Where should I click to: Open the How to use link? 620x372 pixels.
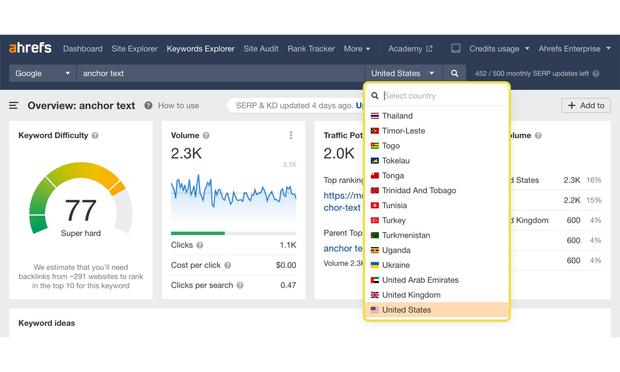[178, 106]
